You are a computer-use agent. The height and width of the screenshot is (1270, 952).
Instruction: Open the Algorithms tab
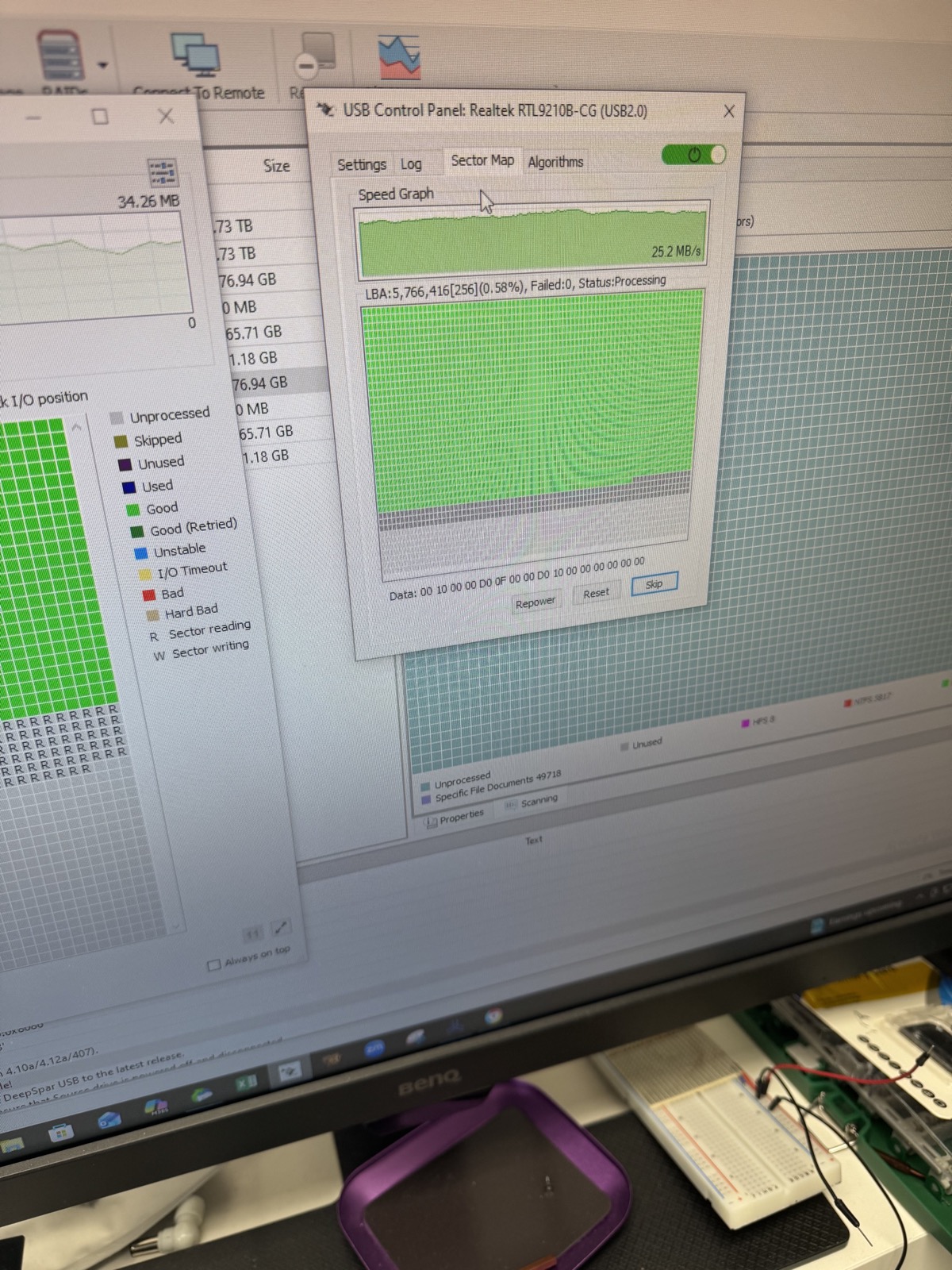tap(555, 162)
